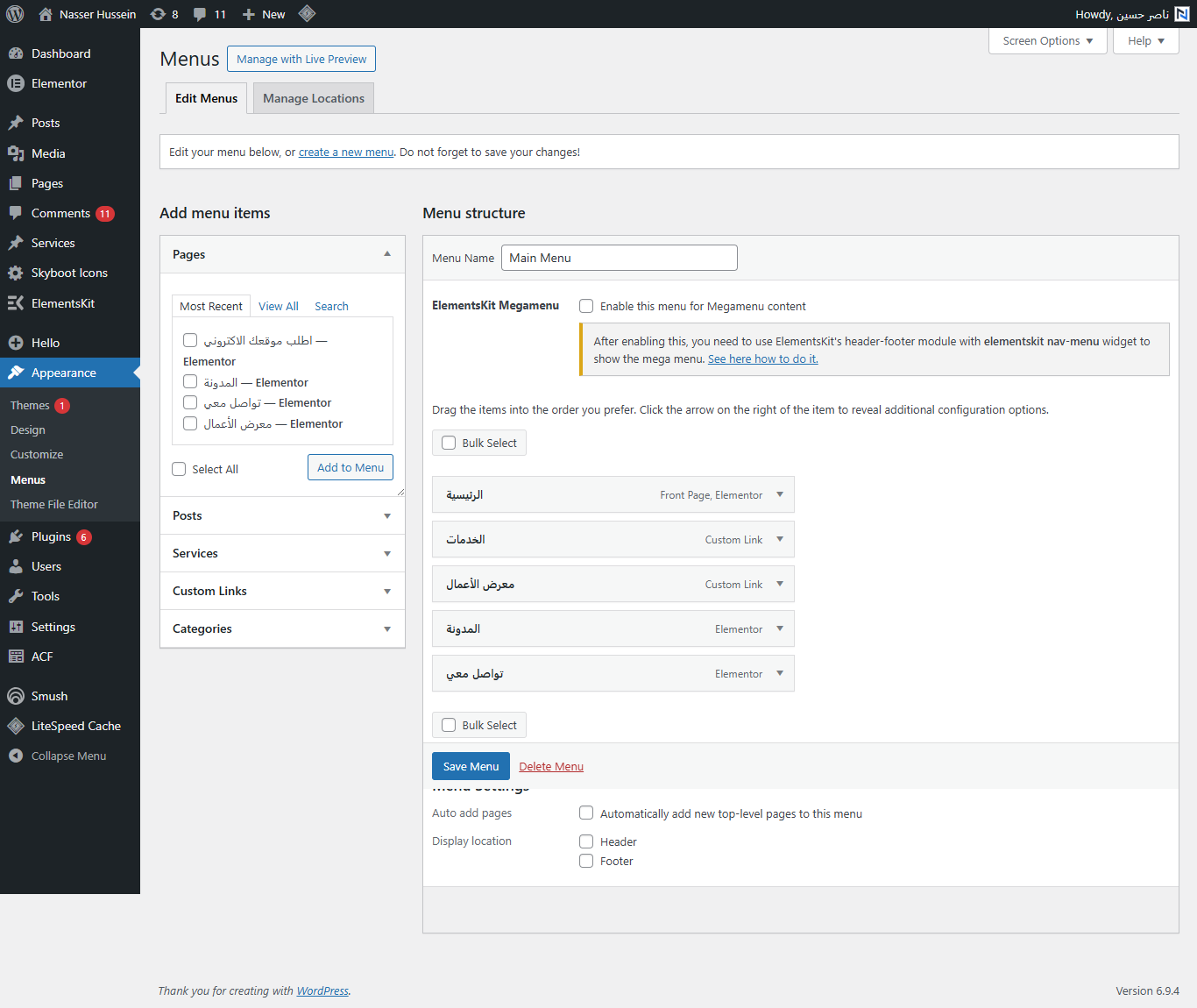Expand the الرئيسية menu item arrow
Viewport: 1197px width, 1008px height.
click(780, 494)
